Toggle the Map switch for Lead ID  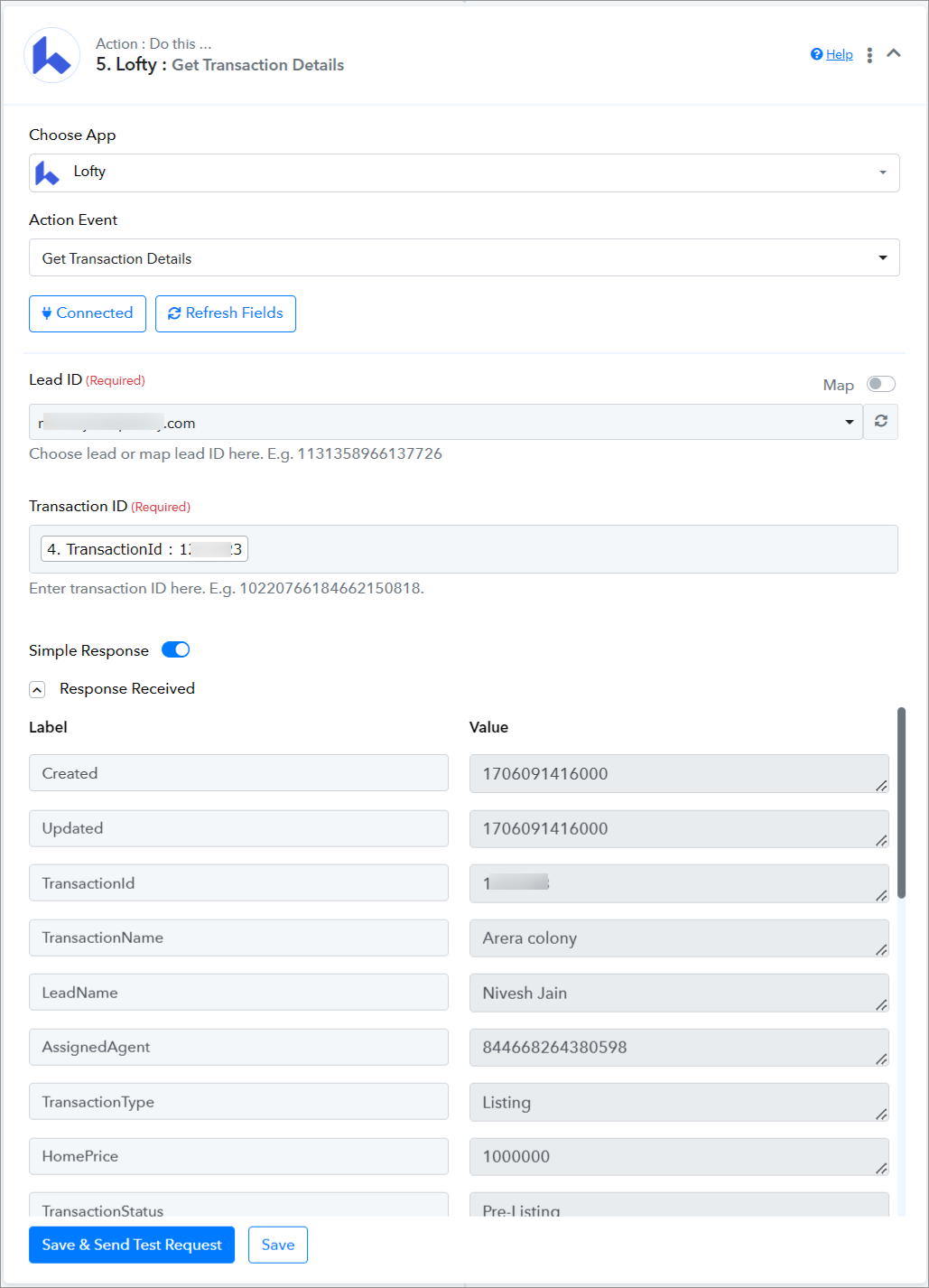(x=880, y=384)
